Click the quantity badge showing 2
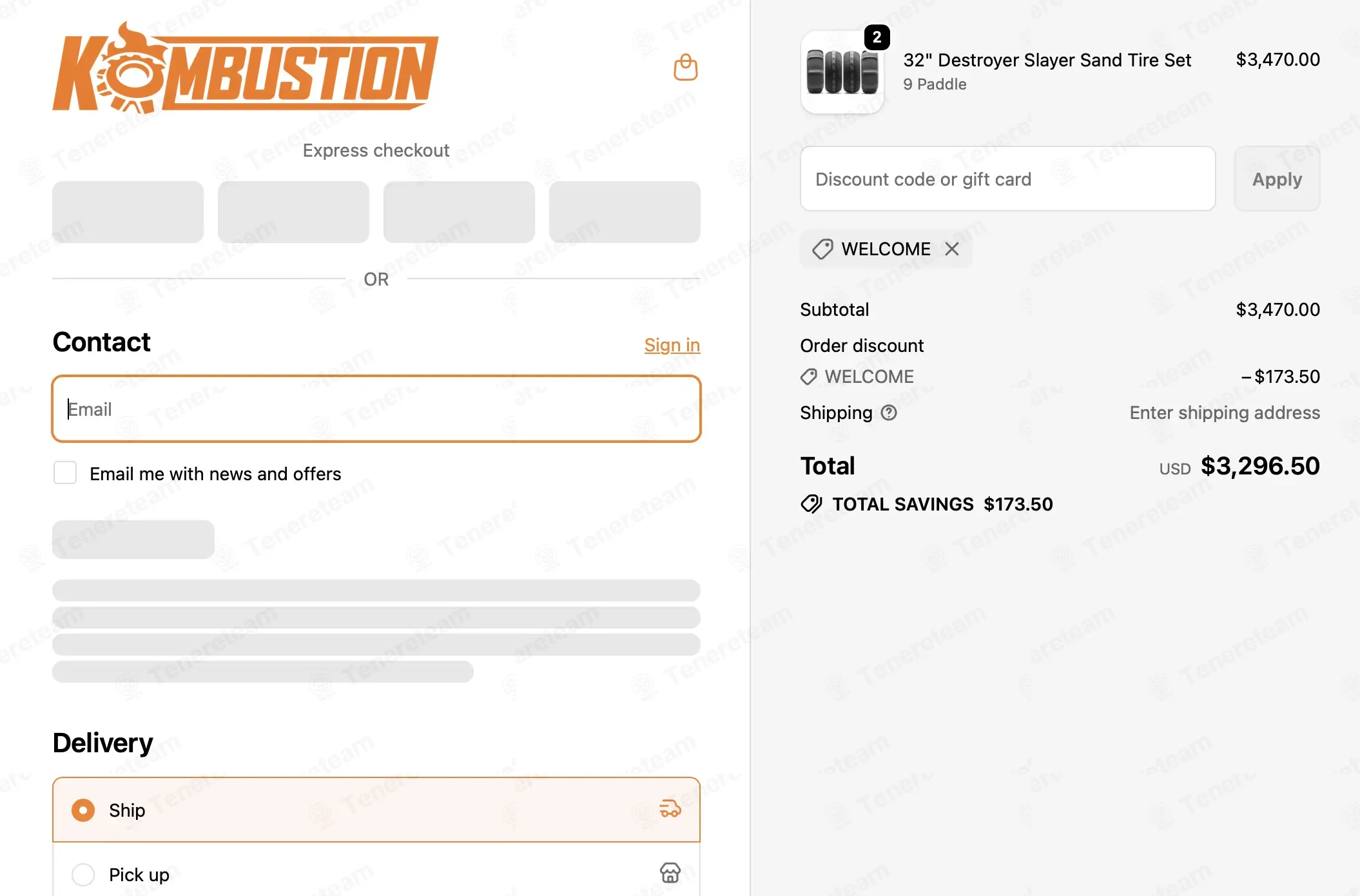The image size is (1360, 896). tap(877, 37)
